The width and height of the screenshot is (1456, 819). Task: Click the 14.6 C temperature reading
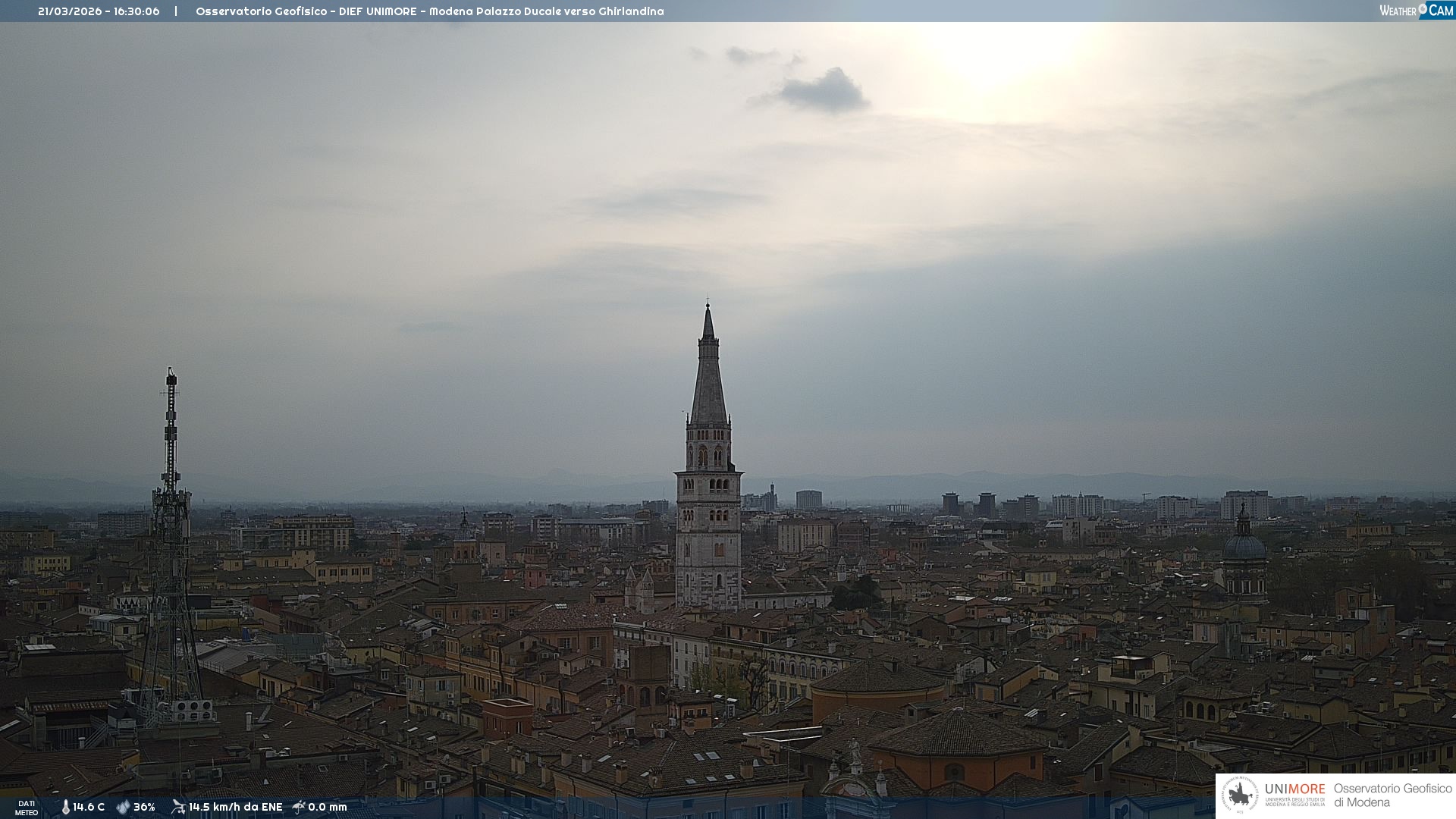[89, 807]
